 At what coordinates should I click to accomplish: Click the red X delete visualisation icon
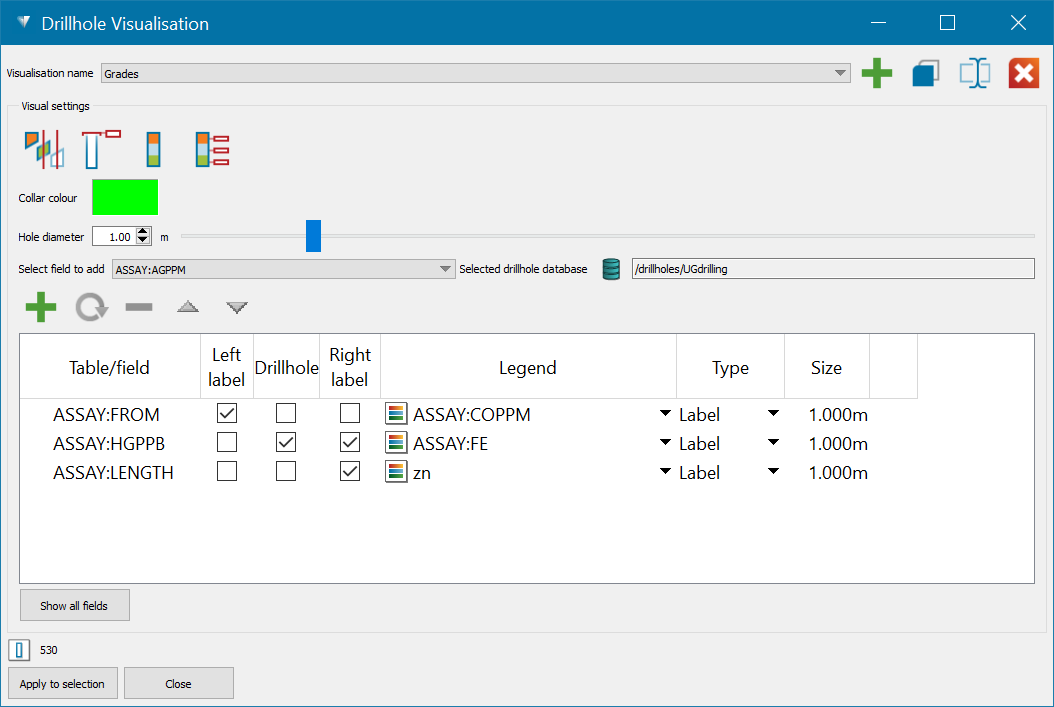pos(1023,73)
